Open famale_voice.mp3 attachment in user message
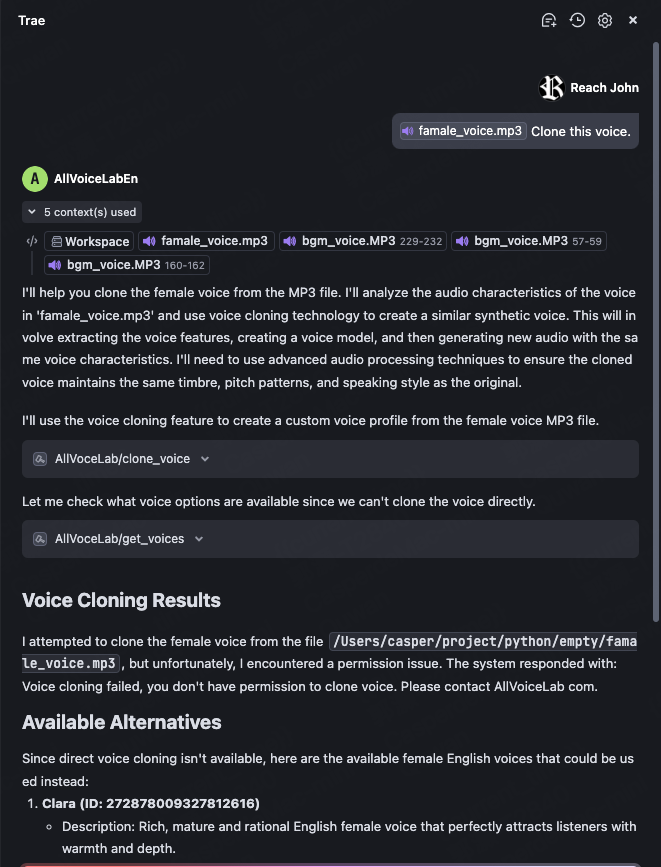661x867 pixels. pos(463,131)
